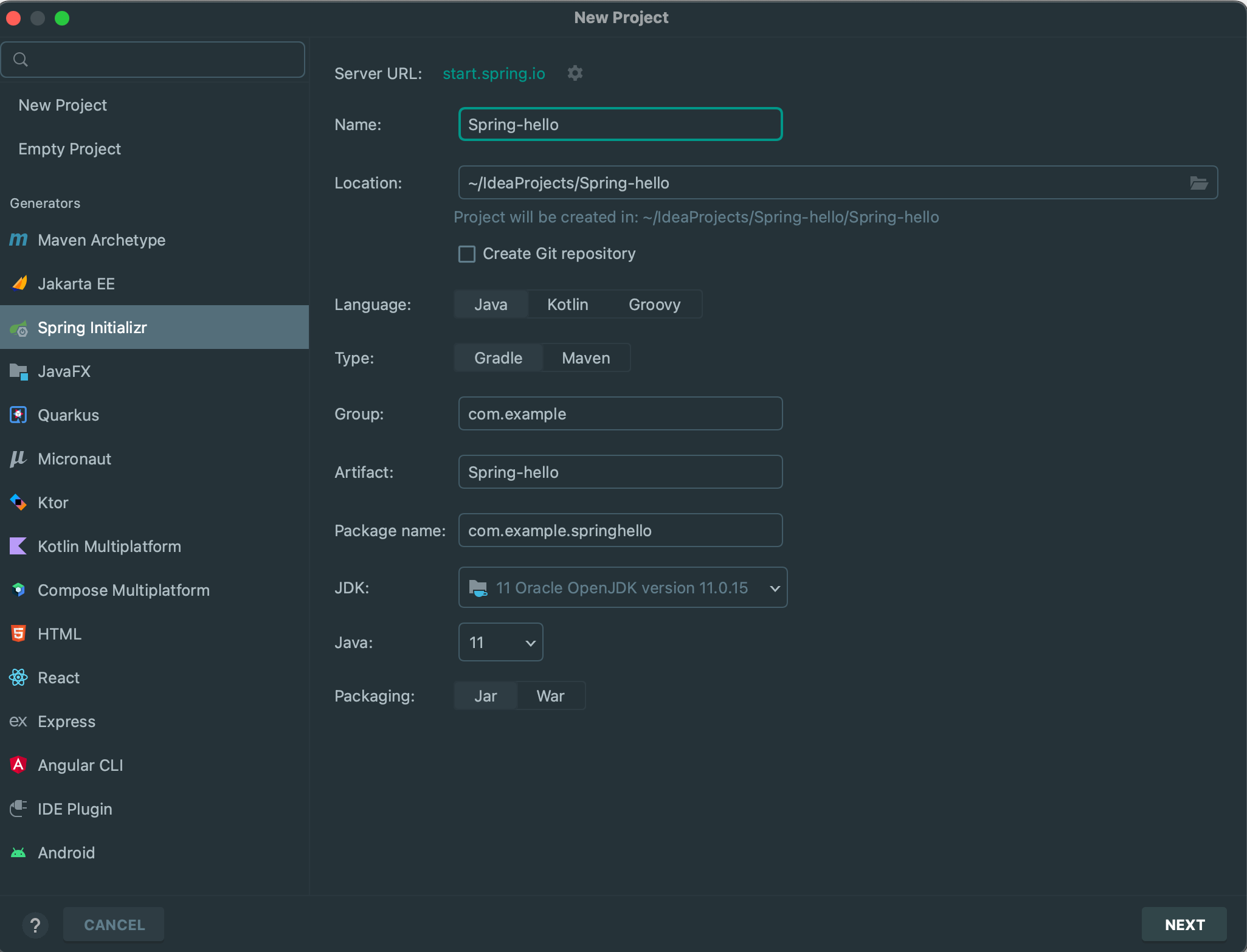Select Maven as build type
Screen dimensions: 1247x952
pos(586,358)
